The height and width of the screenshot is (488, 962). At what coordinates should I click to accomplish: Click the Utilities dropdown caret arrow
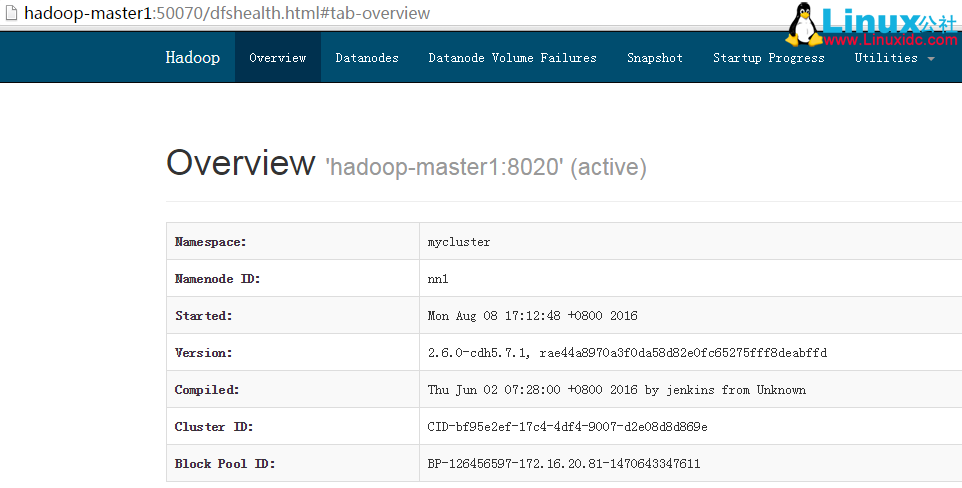(x=931, y=59)
